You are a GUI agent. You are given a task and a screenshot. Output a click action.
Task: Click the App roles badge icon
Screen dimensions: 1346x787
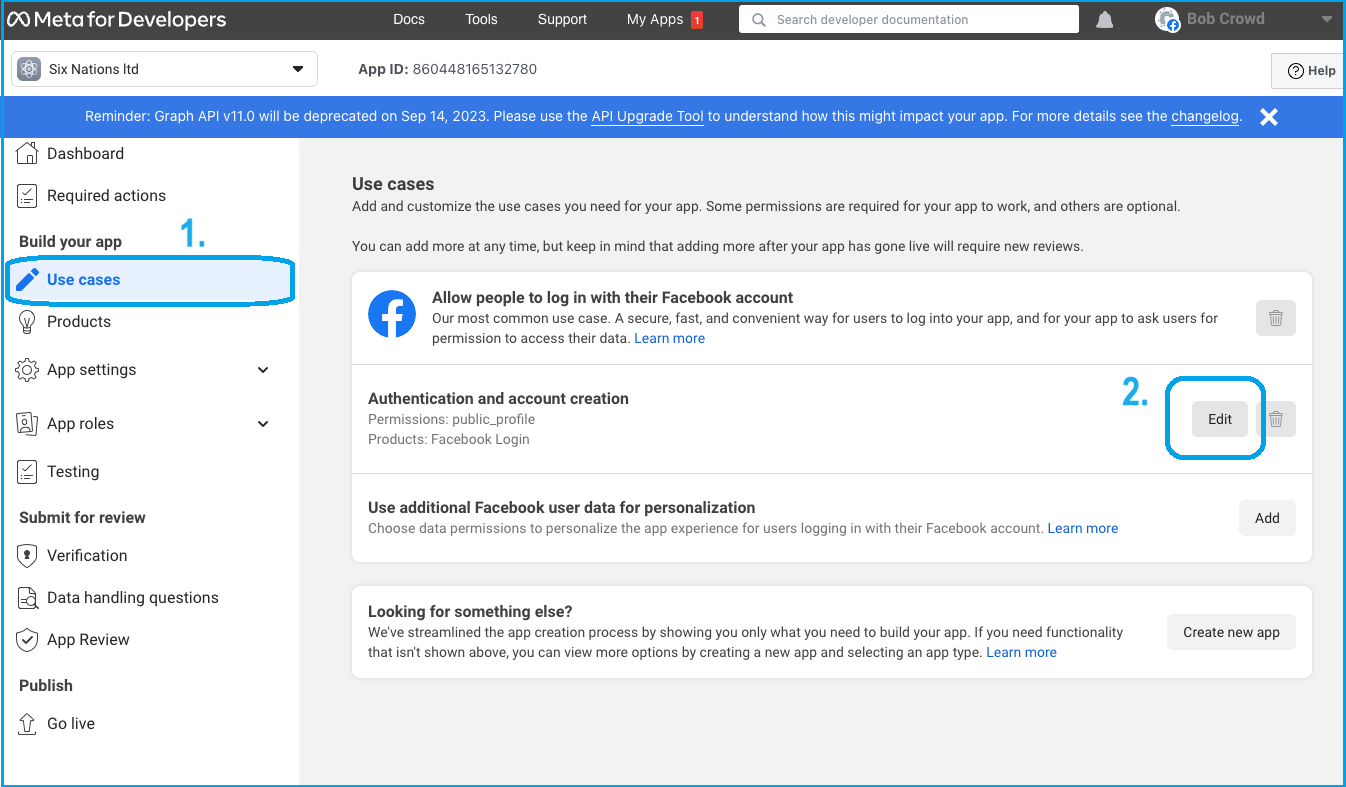[x=28, y=423]
